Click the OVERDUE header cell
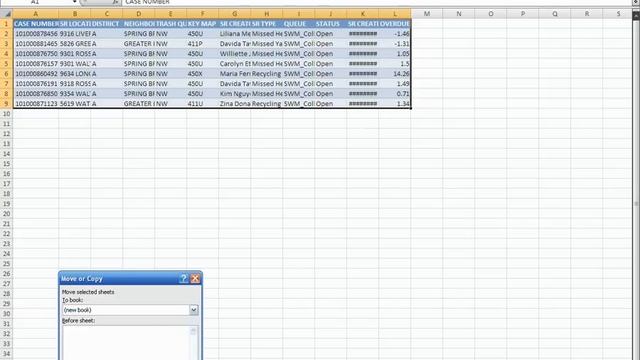Screen dimensions: 640x360 (x=395, y=24)
